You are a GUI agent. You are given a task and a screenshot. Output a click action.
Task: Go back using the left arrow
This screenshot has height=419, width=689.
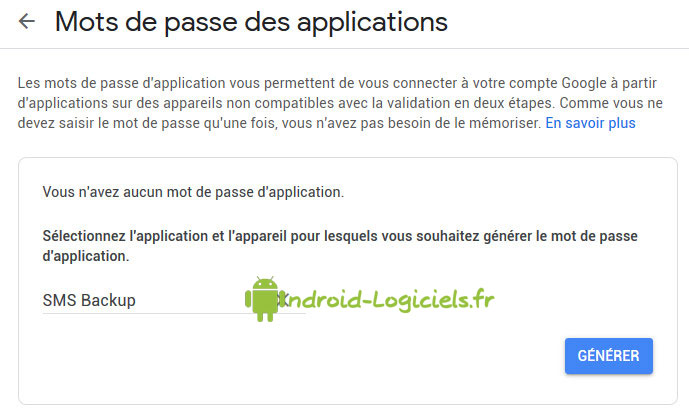[x=27, y=22]
